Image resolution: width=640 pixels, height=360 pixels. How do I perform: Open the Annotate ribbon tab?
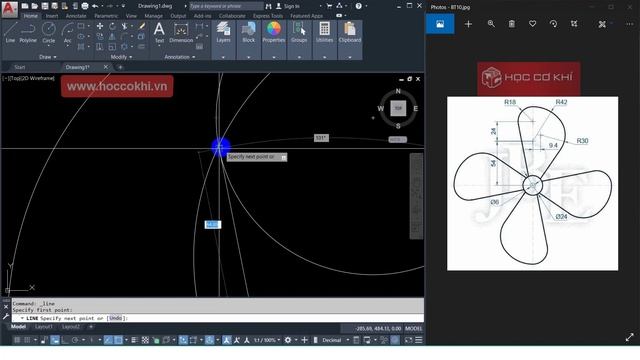pos(76,16)
